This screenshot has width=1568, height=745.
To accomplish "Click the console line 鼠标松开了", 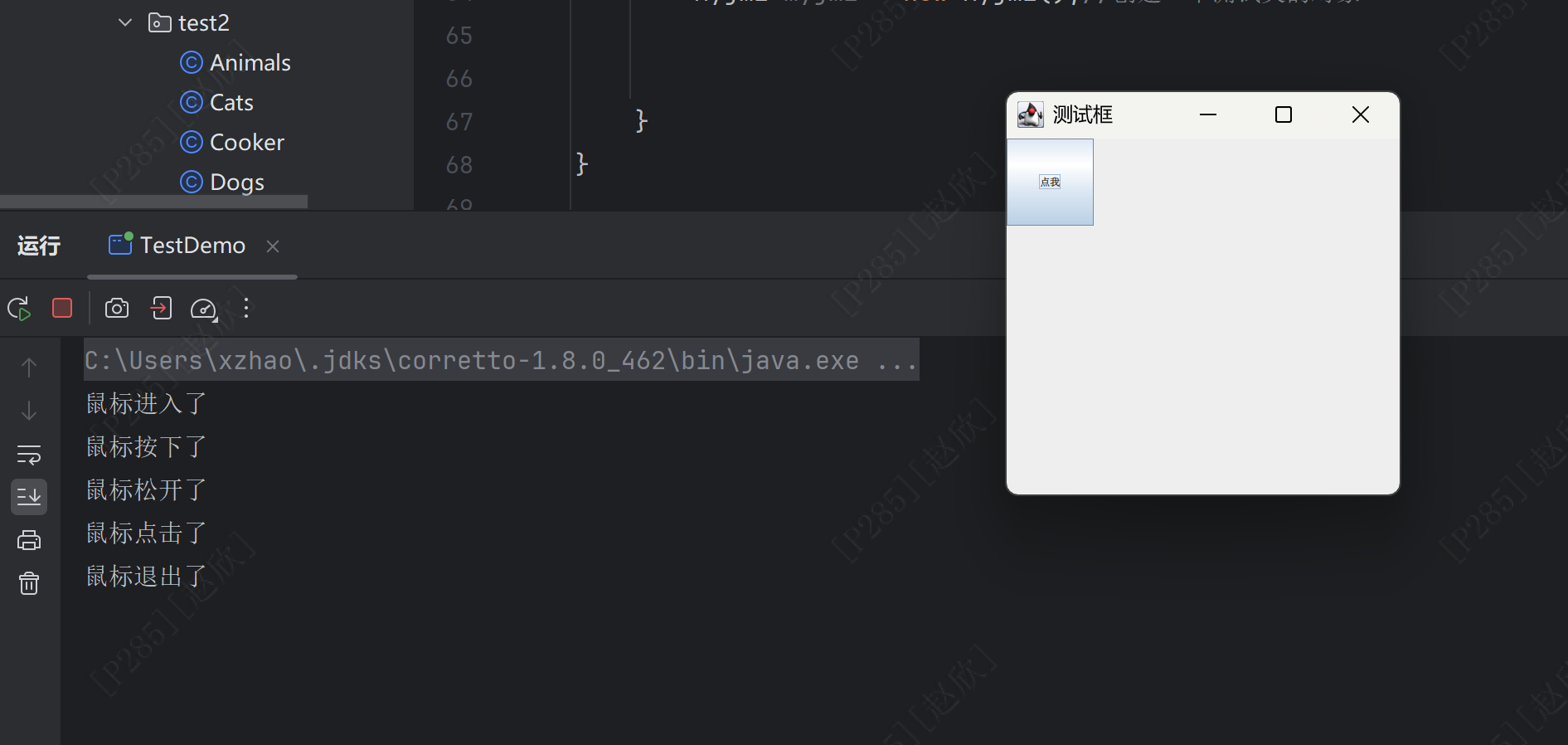I will click(x=146, y=490).
